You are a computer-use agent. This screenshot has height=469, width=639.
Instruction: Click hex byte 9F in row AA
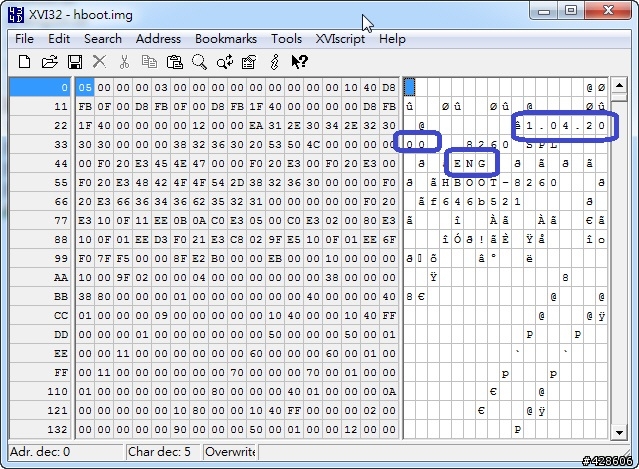click(x=123, y=277)
